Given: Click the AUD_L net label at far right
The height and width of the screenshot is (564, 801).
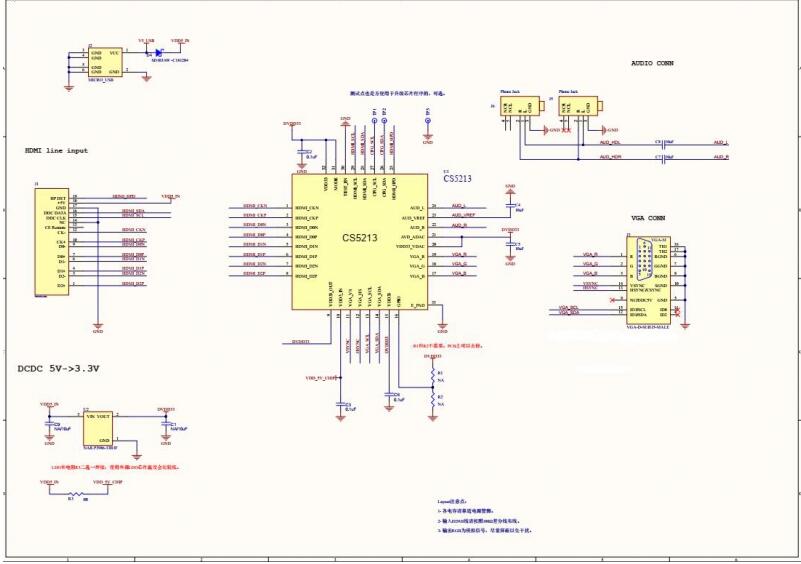Looking at the screenshot, I should click(x=721, y=143).
